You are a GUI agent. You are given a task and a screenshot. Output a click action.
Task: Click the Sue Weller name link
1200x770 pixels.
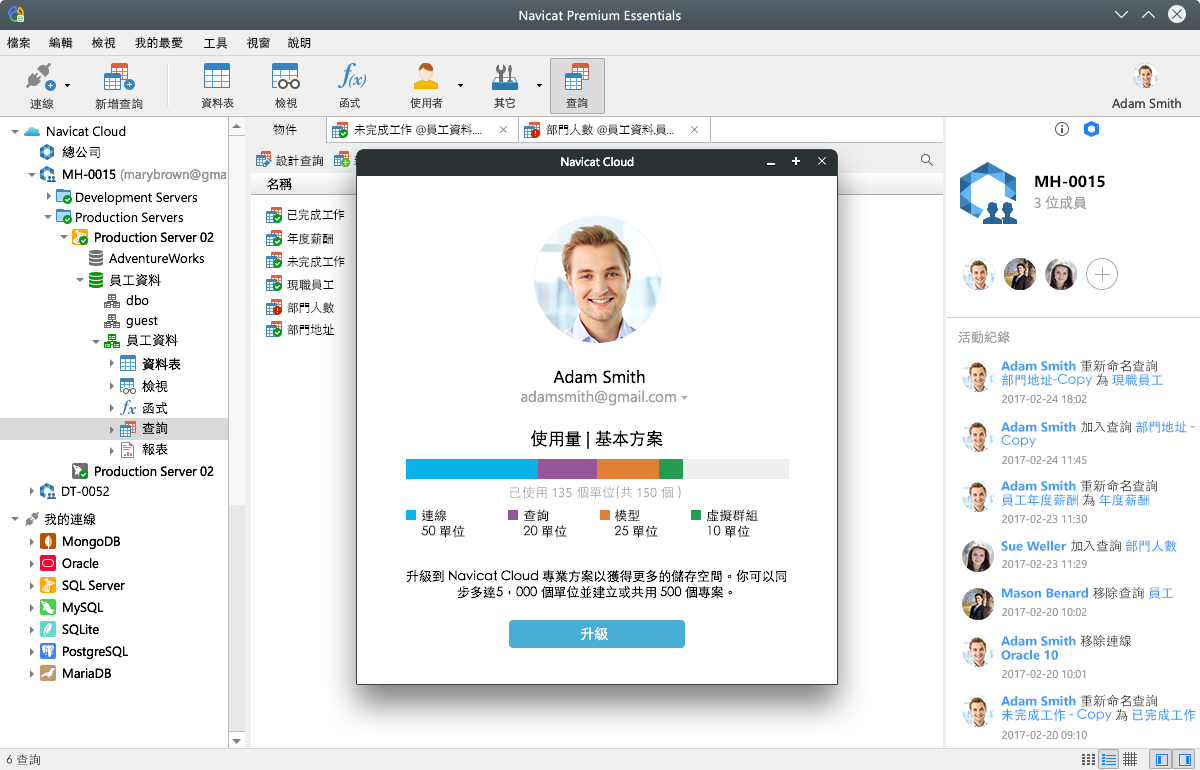1034,546
